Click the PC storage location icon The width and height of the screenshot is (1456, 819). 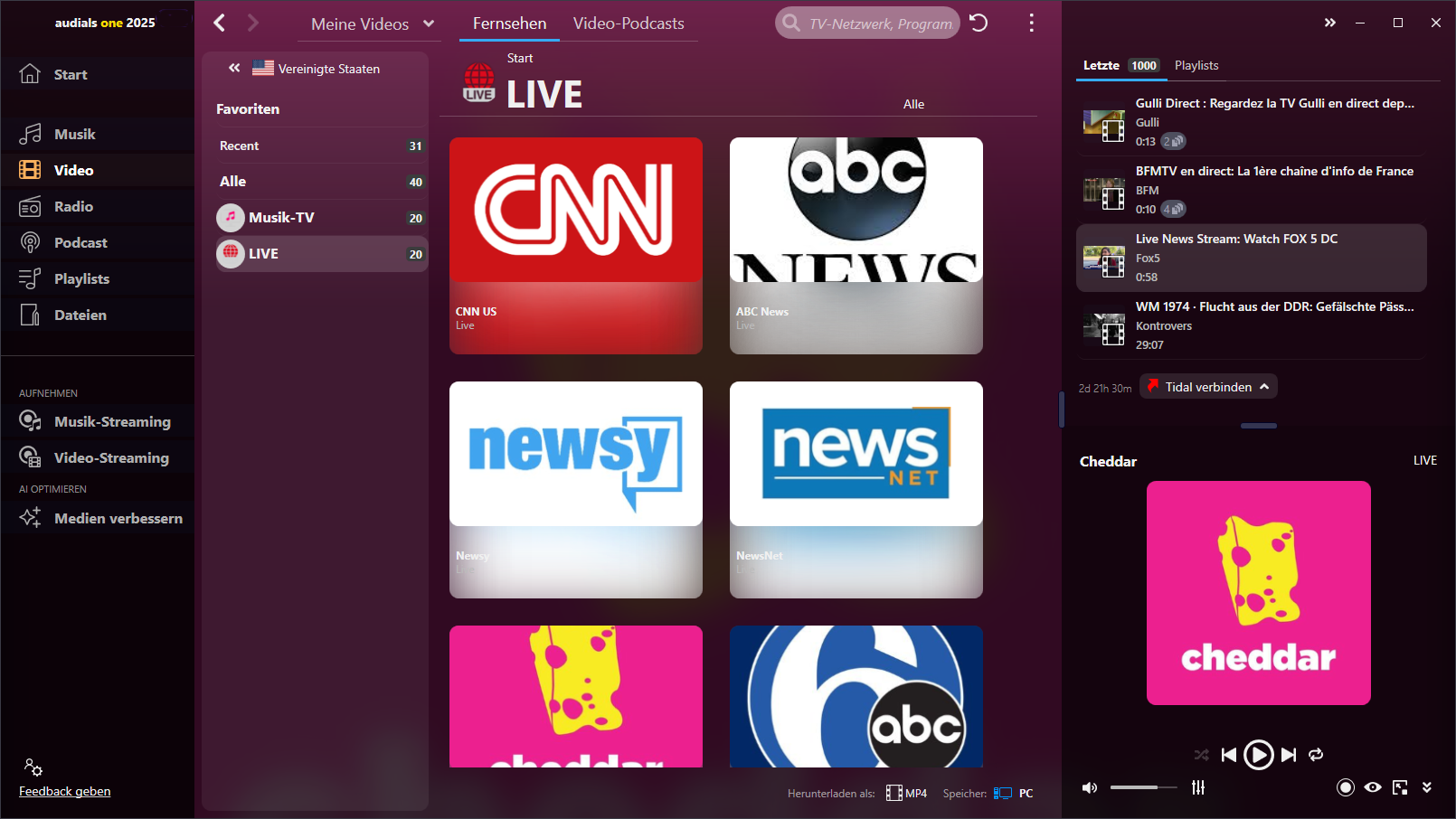(x=1003, y=793)
